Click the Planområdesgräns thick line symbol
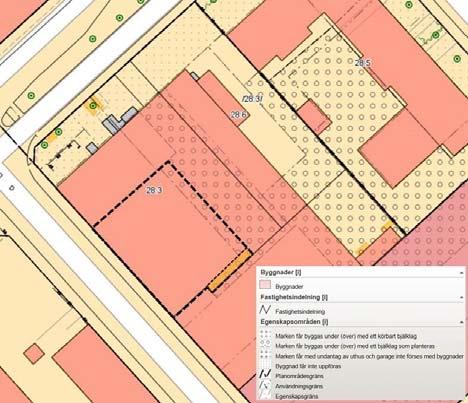The image size is (468, 403). 265,374
